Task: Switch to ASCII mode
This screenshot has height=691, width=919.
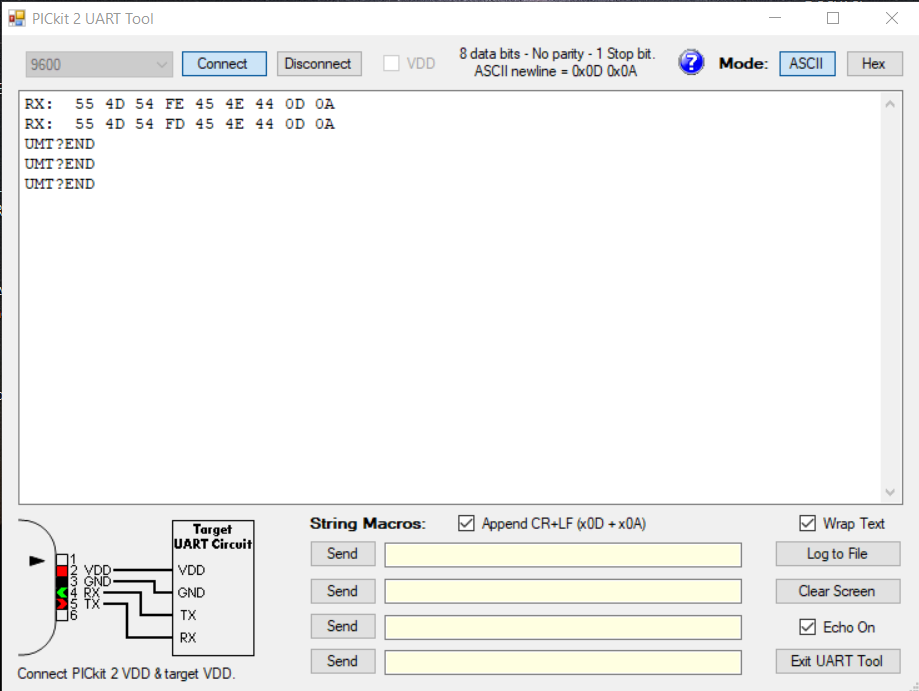Action: click(807, 63)
